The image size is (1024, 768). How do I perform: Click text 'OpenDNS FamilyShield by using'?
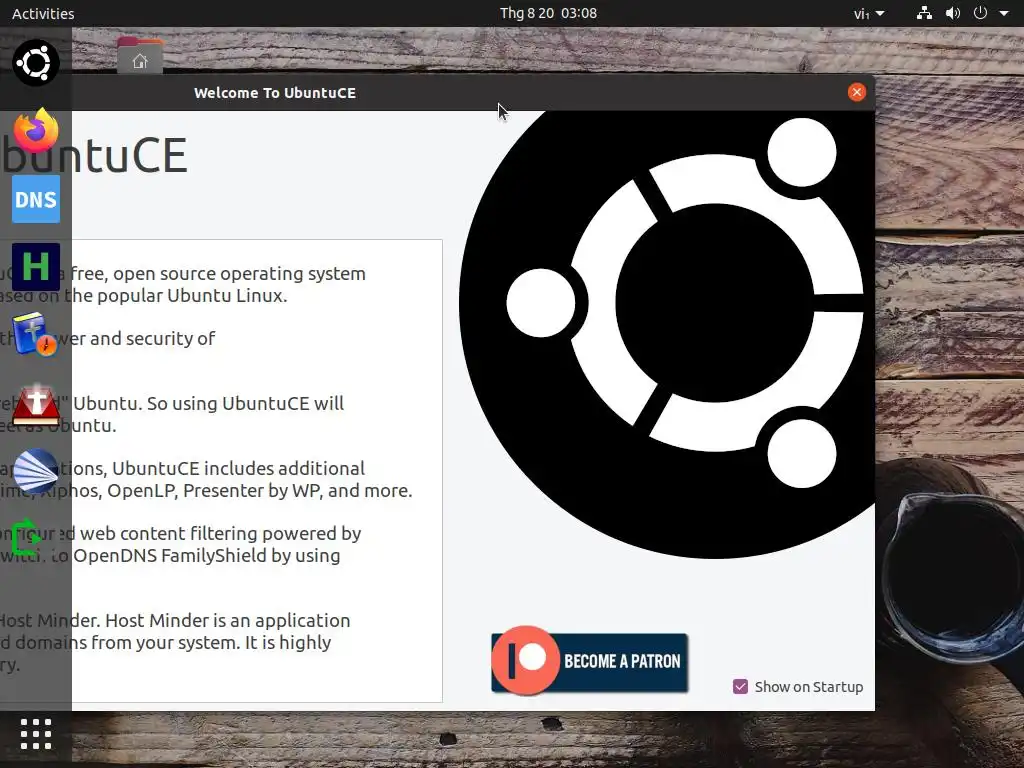tap(206, 556)
